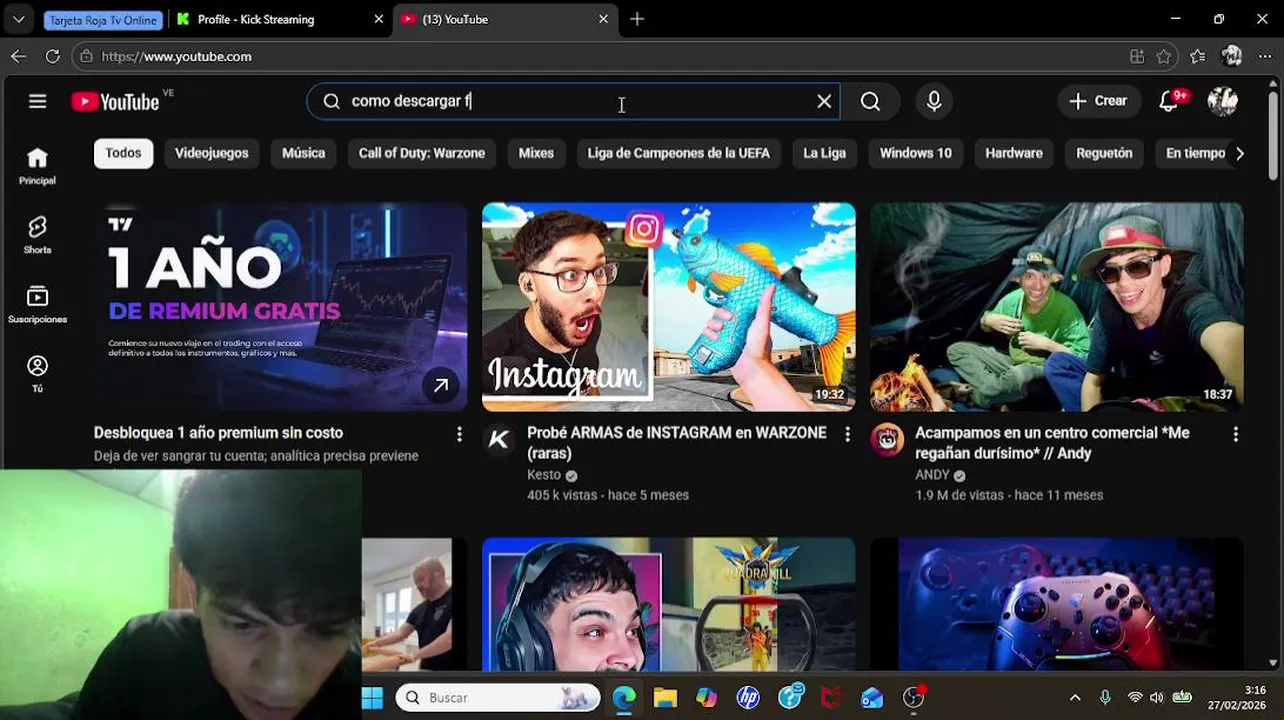Image resolution: width=1284 pixels, height=720 pixels.
Task: Open File Explorer from the taskbar
Action: 665,698
